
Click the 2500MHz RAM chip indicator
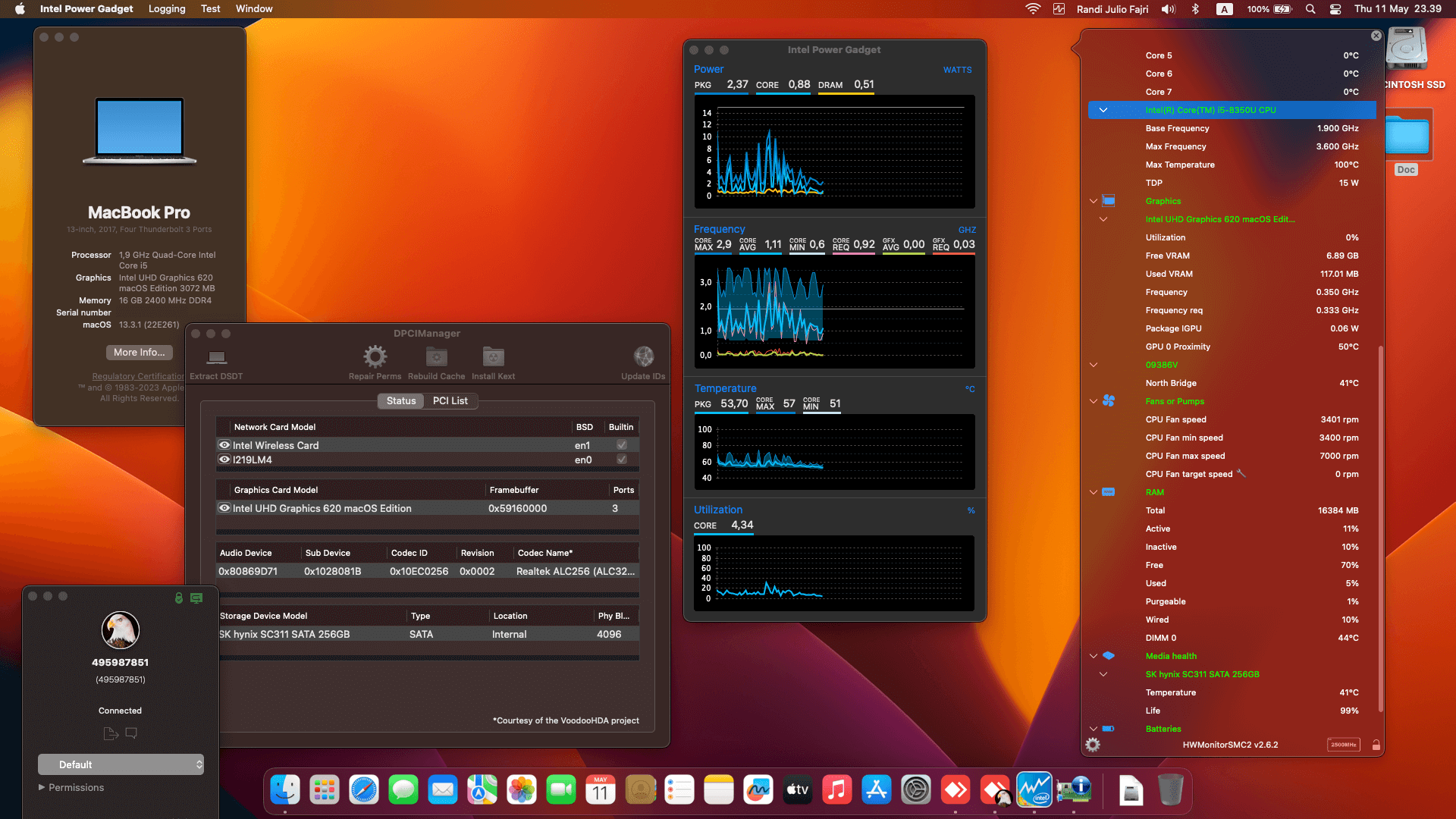pyautogui.click(x=1344, y=745)
